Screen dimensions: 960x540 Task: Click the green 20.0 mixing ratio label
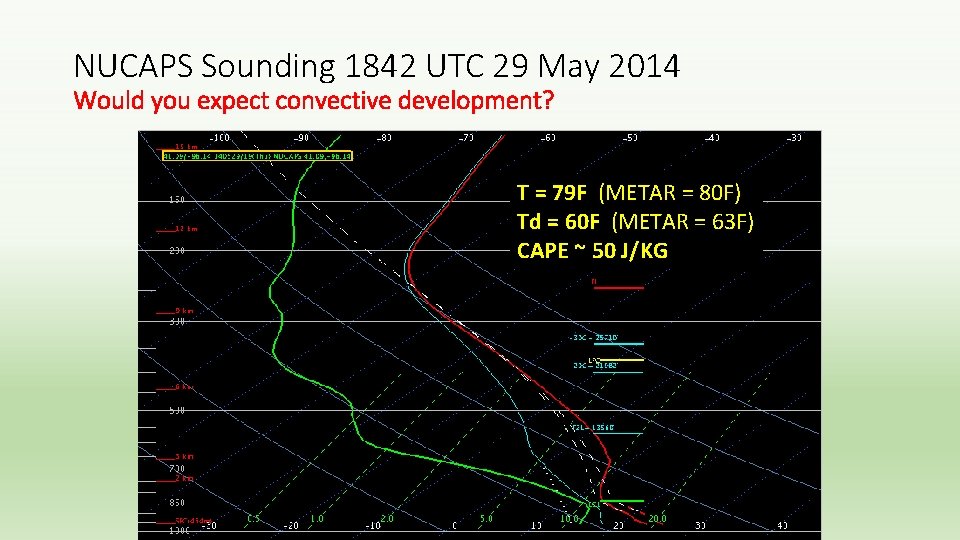point(657,519)
